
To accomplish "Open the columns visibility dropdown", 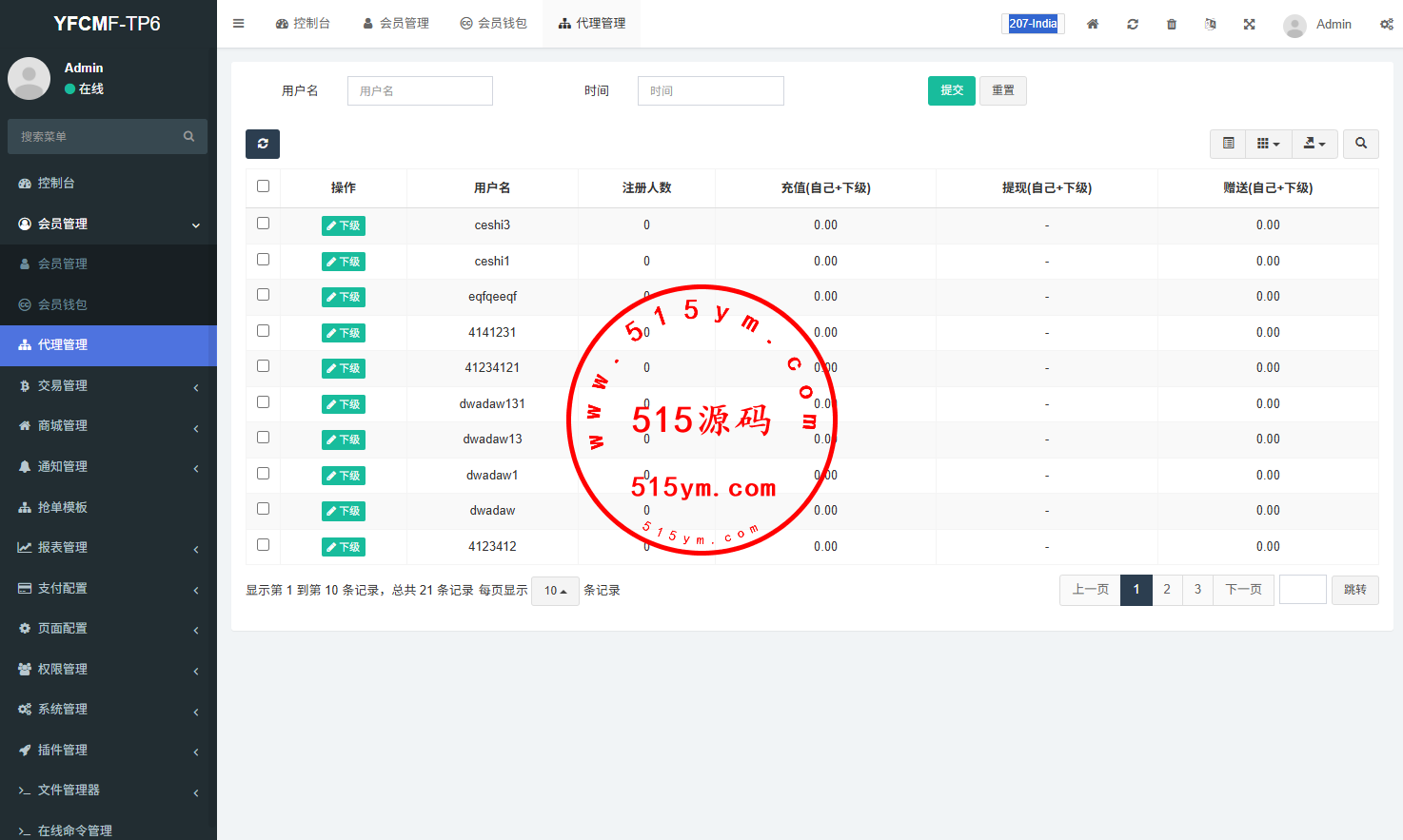I will tap(1268, 144).
